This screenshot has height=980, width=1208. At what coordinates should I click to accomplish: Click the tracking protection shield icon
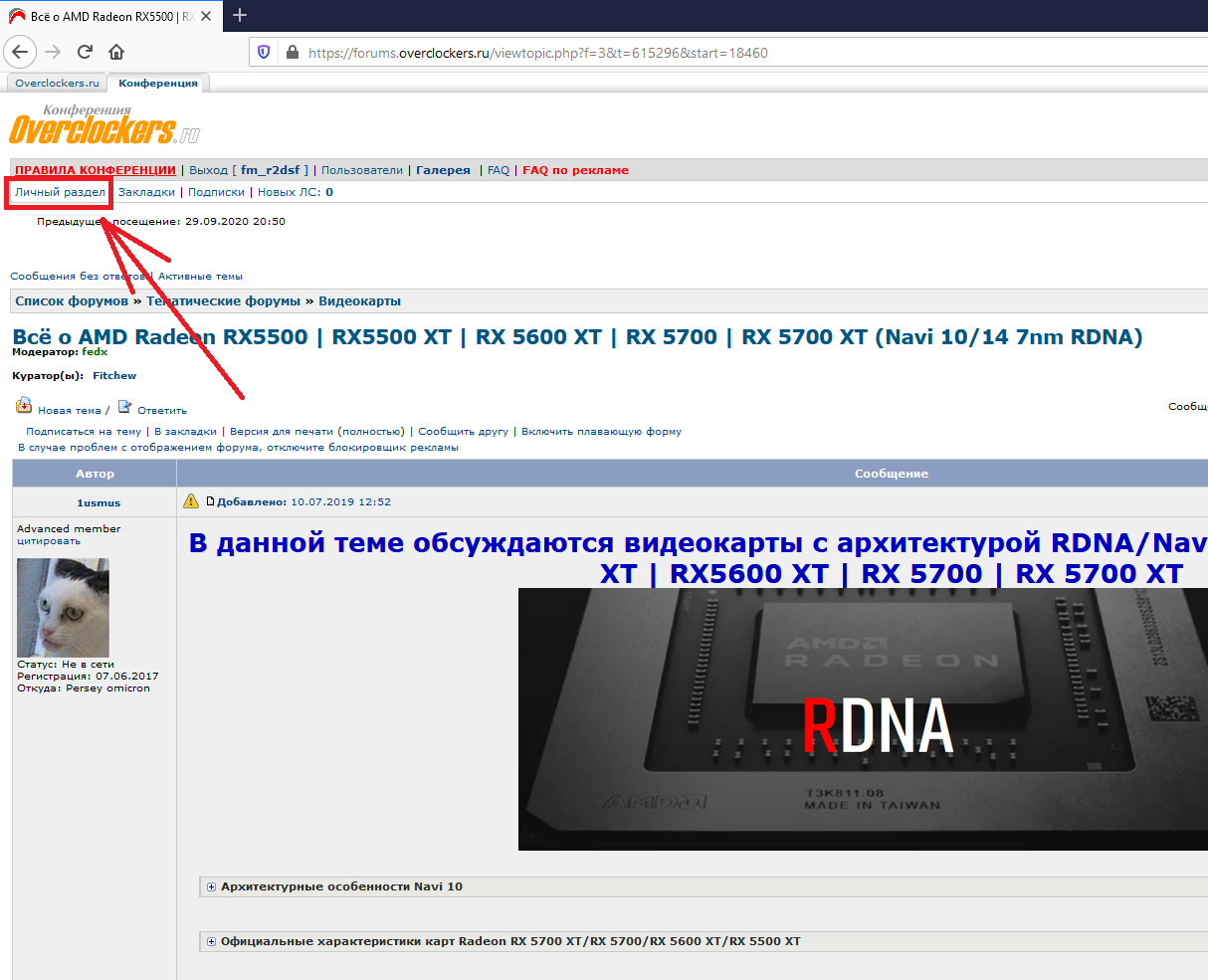[264, 52]
